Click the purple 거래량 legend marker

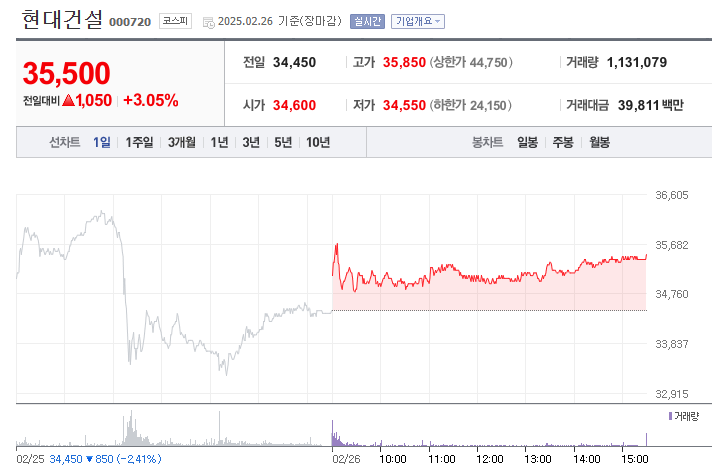pos(670,416)
